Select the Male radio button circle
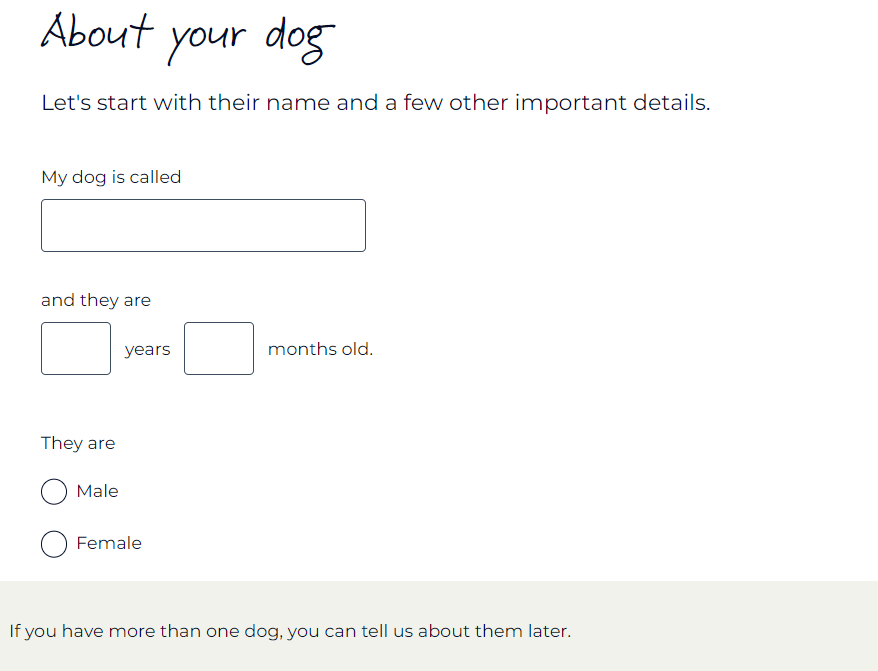Image resolution: width=878 pixels, height=671 pixels. pyautogui.click(x=54, y=492)
